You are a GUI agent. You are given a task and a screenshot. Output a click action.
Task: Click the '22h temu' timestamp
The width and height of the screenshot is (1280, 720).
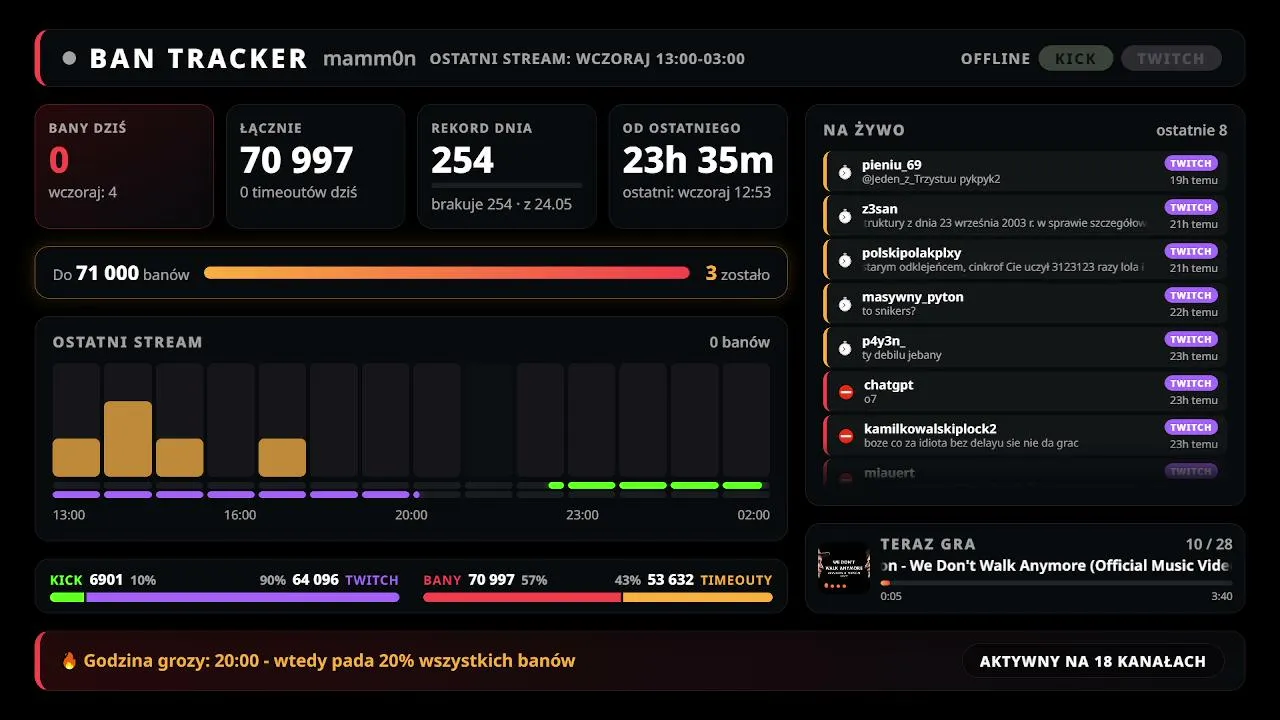[1194, 313]
